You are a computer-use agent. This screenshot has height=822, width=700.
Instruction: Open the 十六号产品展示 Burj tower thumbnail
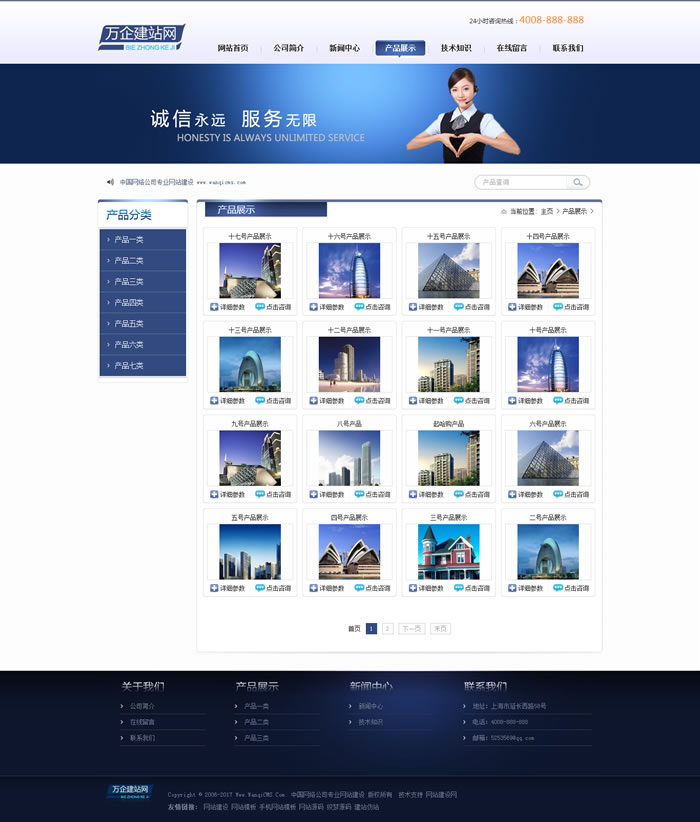(349, 271)
